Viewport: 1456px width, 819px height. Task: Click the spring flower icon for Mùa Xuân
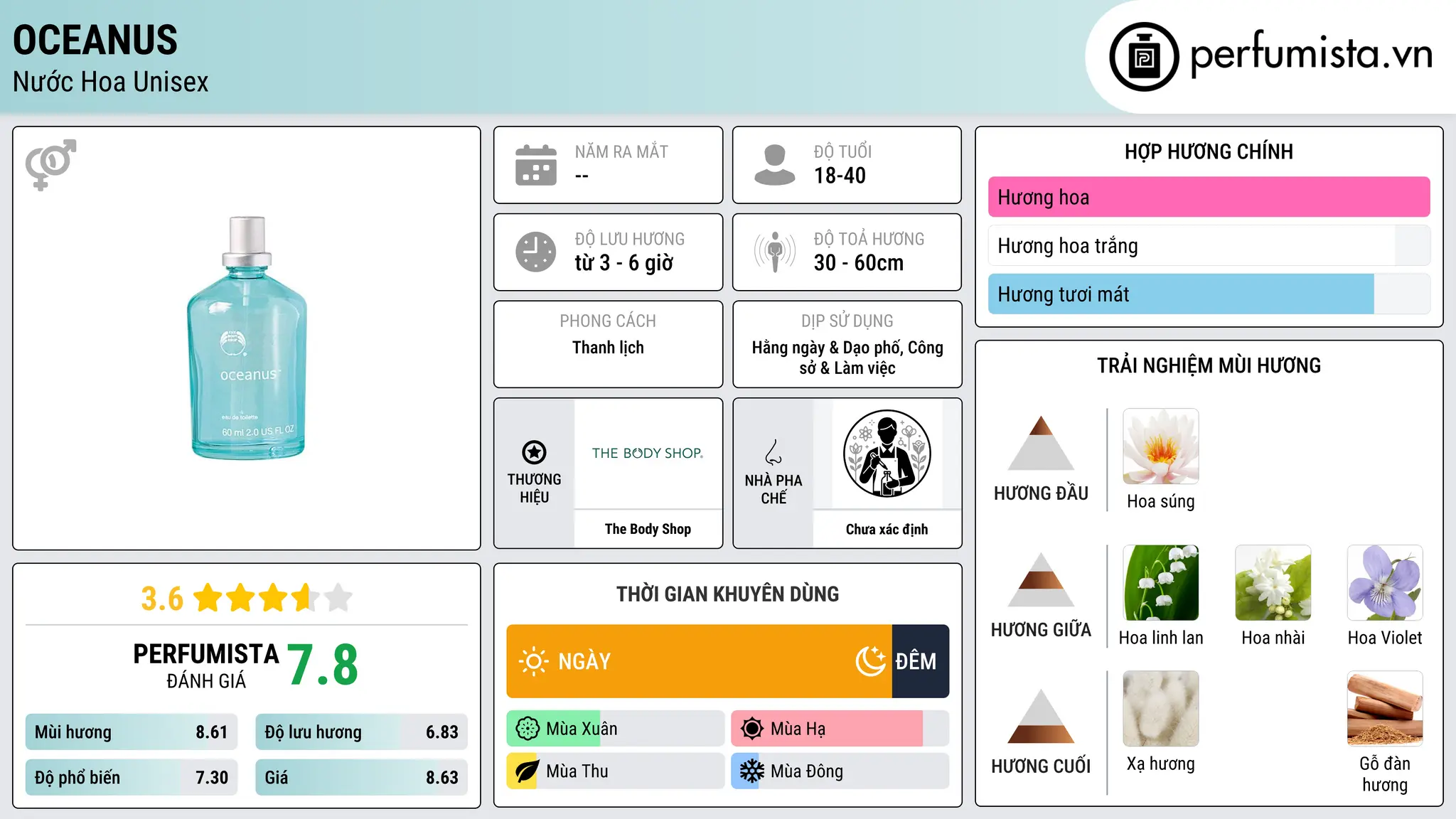pyautogui.click(x=528, y=729)
